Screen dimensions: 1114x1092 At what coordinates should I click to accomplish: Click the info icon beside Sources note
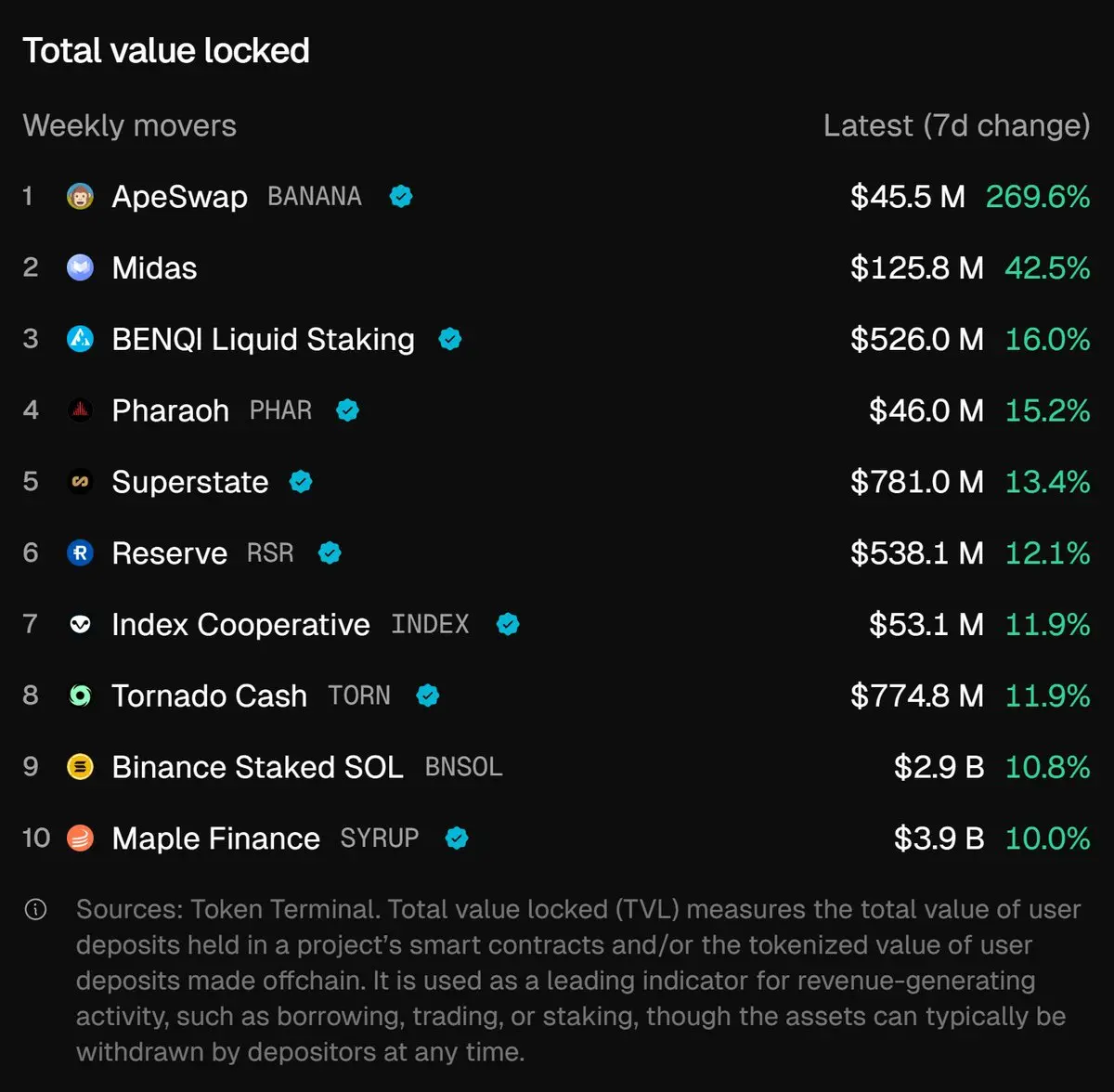point(35,909)
